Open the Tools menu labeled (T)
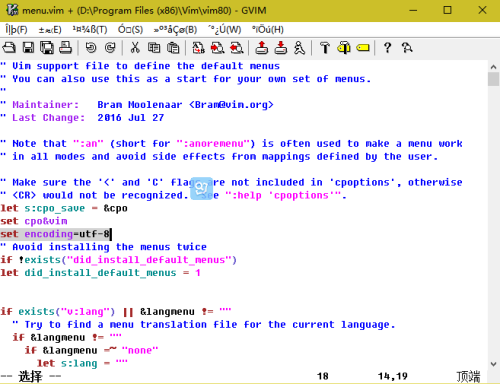The image size is (500, 384). (x=90, y=30)
